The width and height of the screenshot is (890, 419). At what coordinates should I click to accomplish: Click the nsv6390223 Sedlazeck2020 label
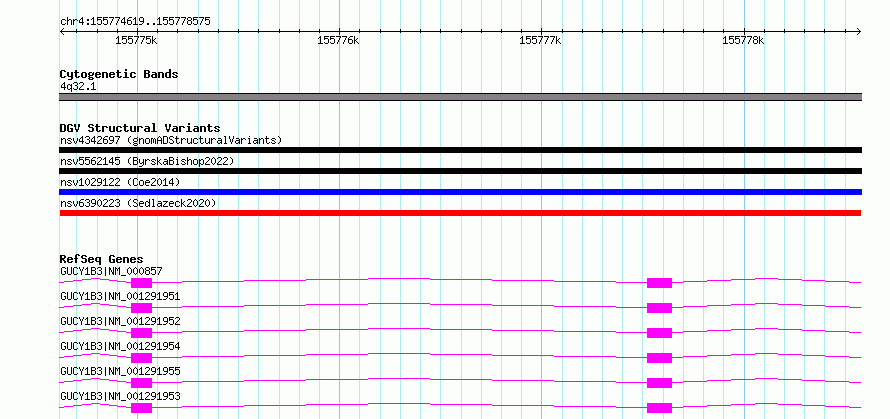138,203
